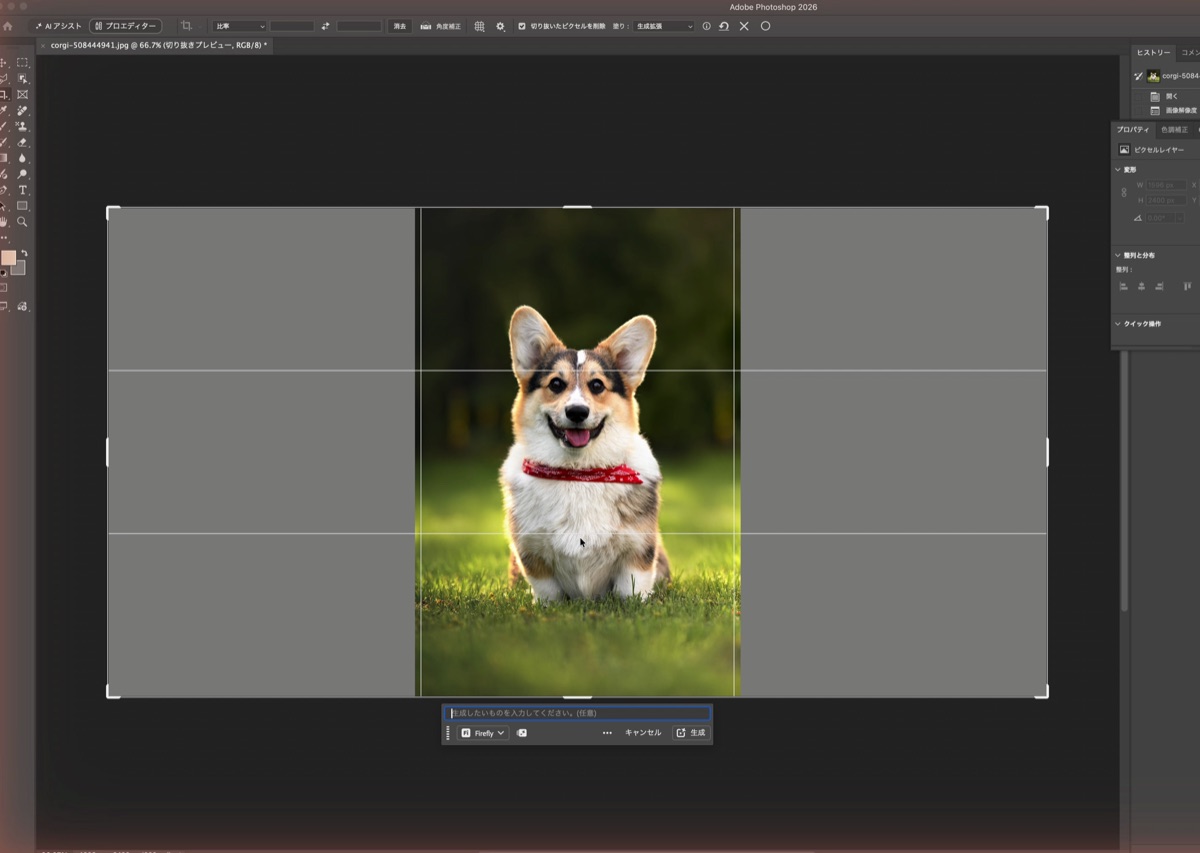Click the W width field in Properties

tap(1166, 185)
